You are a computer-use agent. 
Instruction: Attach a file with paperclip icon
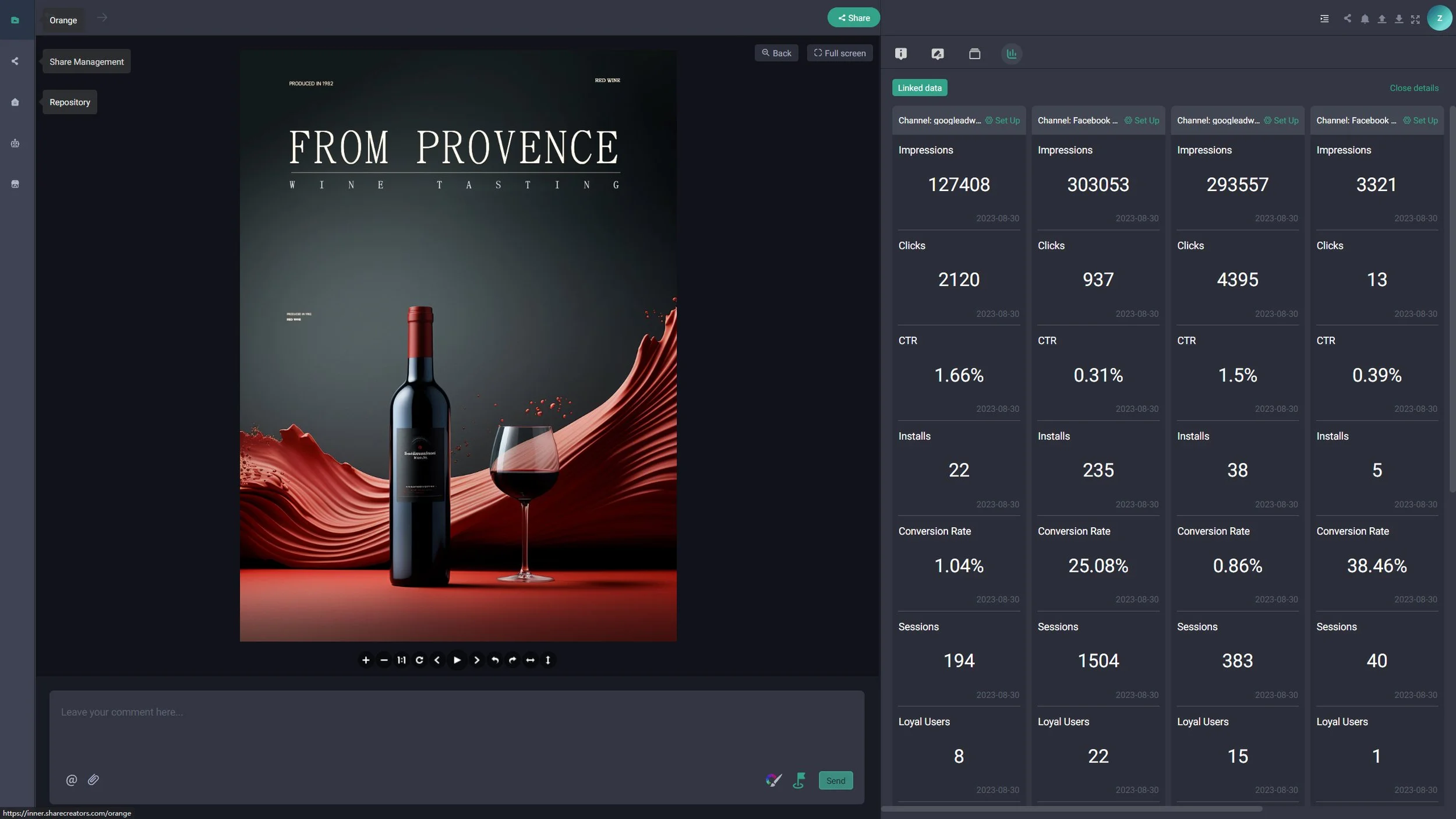93,780
